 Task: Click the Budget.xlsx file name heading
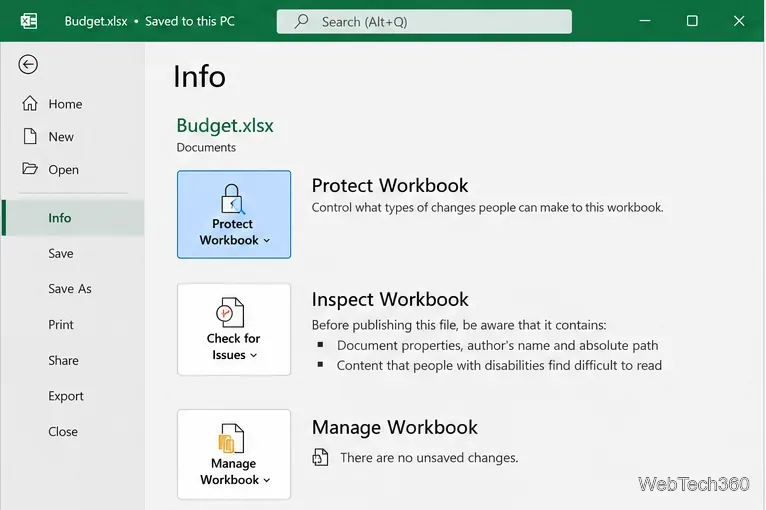coord(225,126)
